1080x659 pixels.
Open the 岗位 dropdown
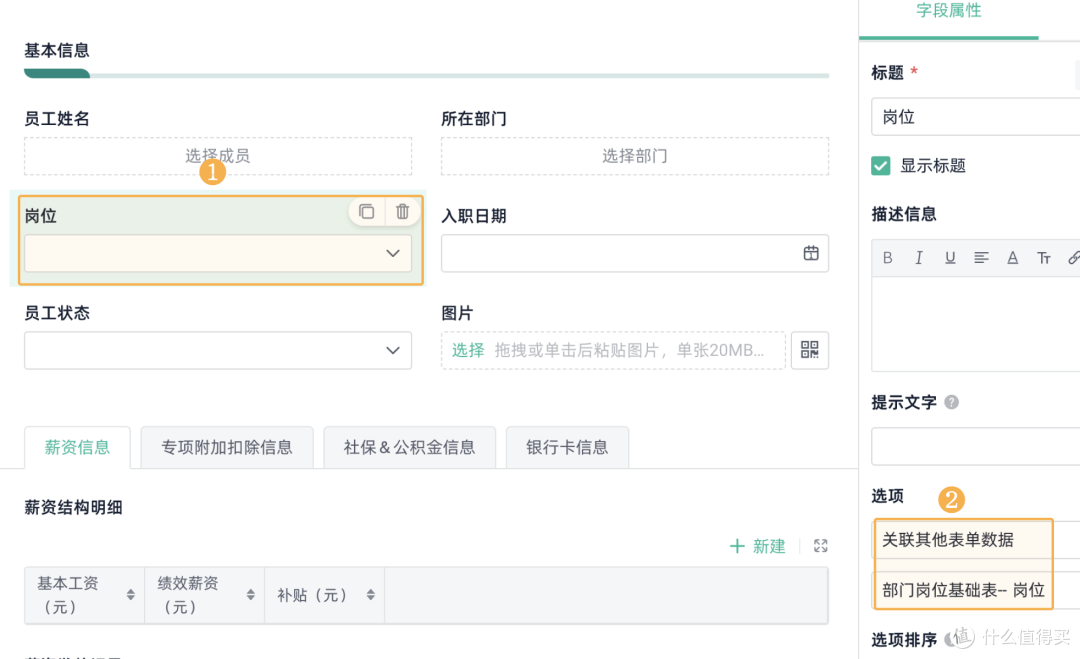click(218, 253)
